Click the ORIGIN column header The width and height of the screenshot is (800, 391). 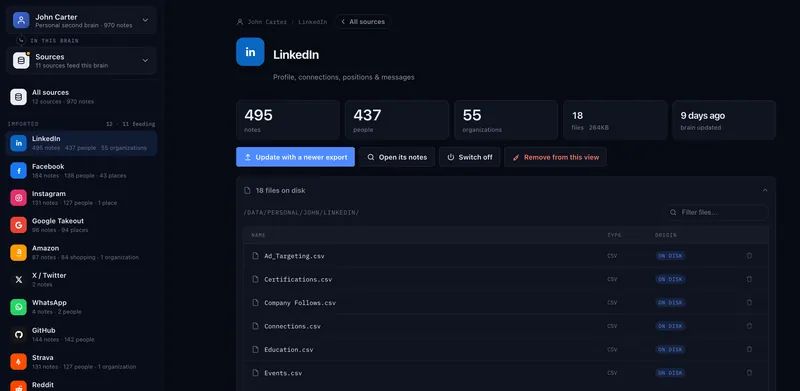click(666, 235)
